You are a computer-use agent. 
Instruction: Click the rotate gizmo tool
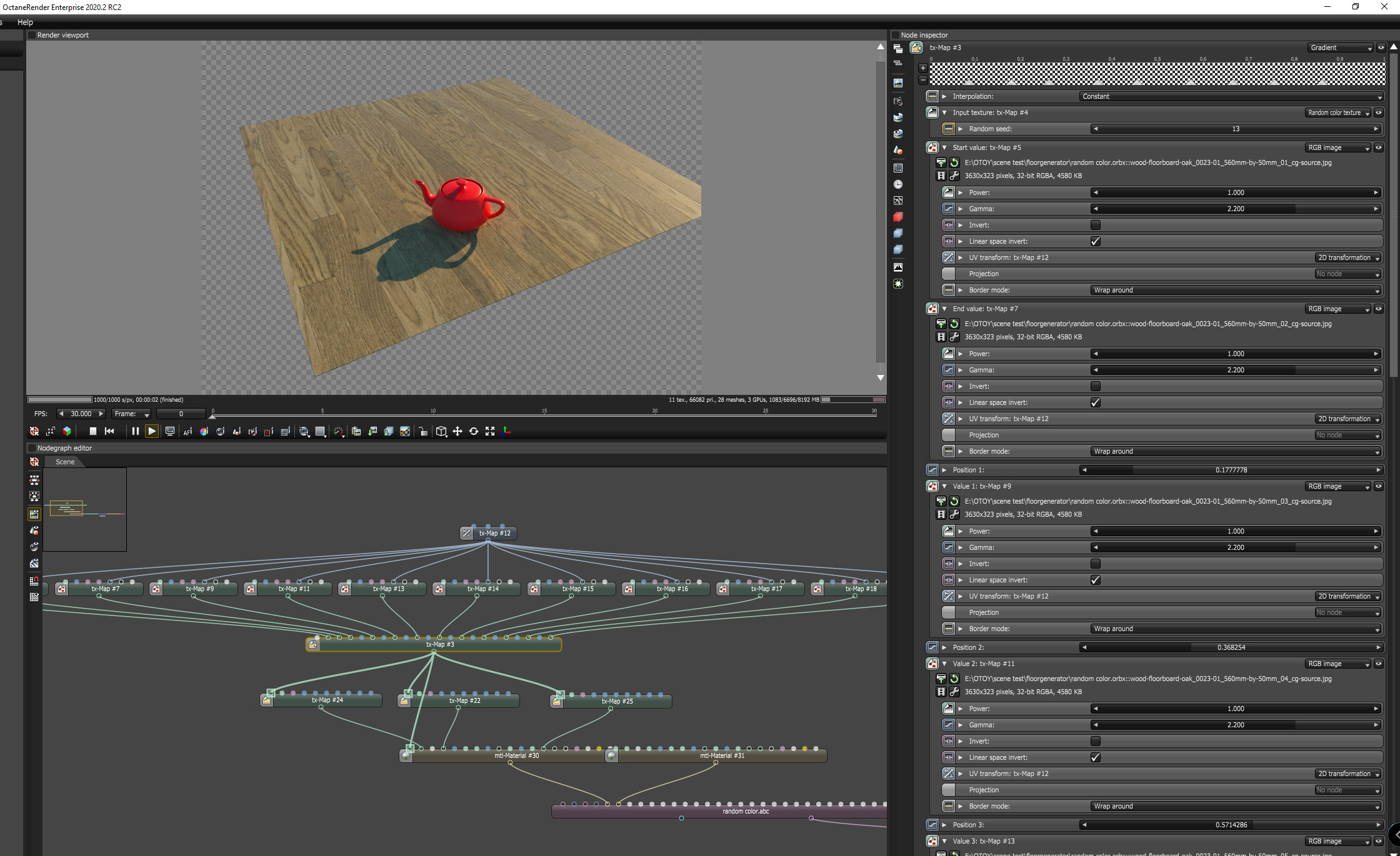pos(474,431)
